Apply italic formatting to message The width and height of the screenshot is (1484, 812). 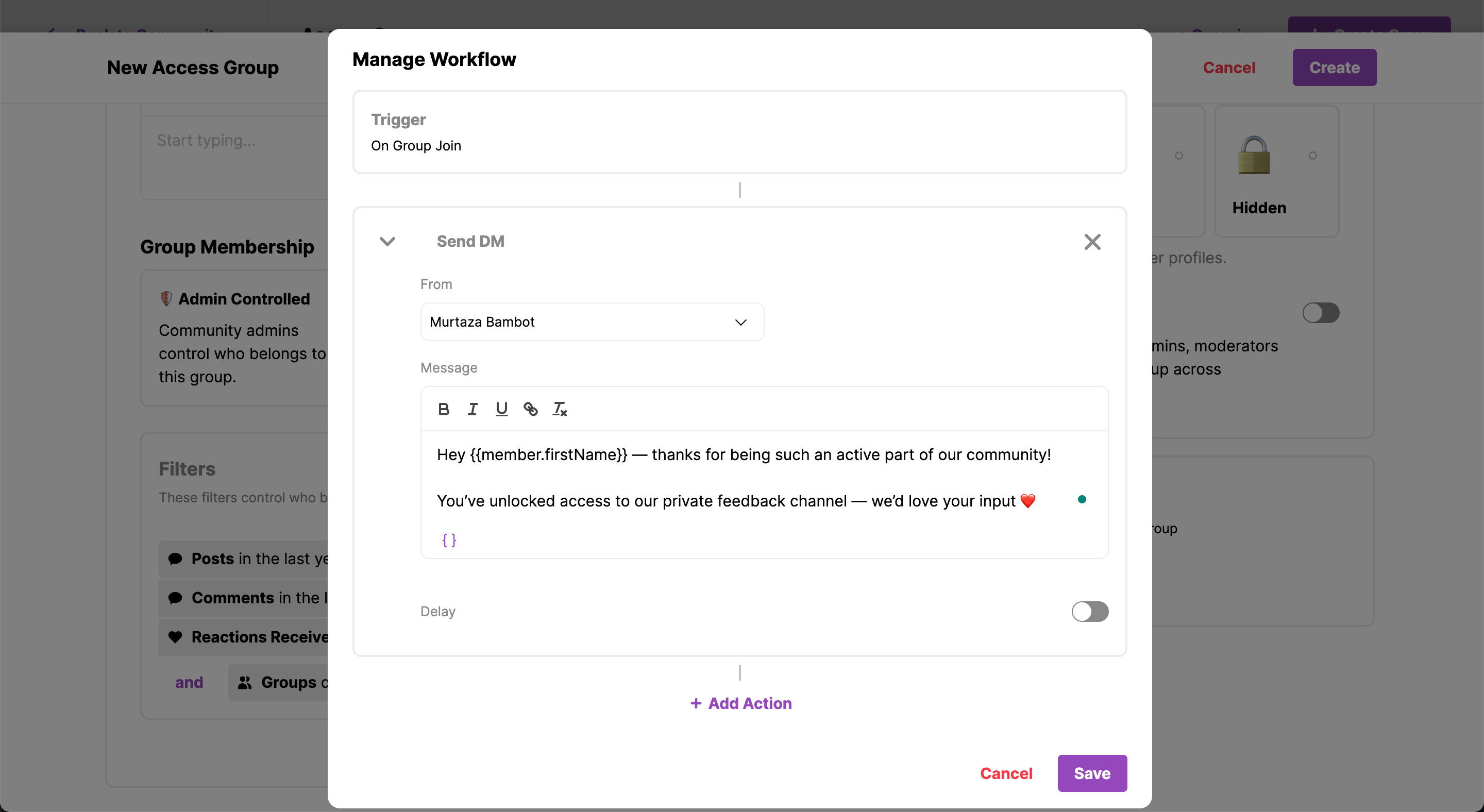(x=473, y=409)
